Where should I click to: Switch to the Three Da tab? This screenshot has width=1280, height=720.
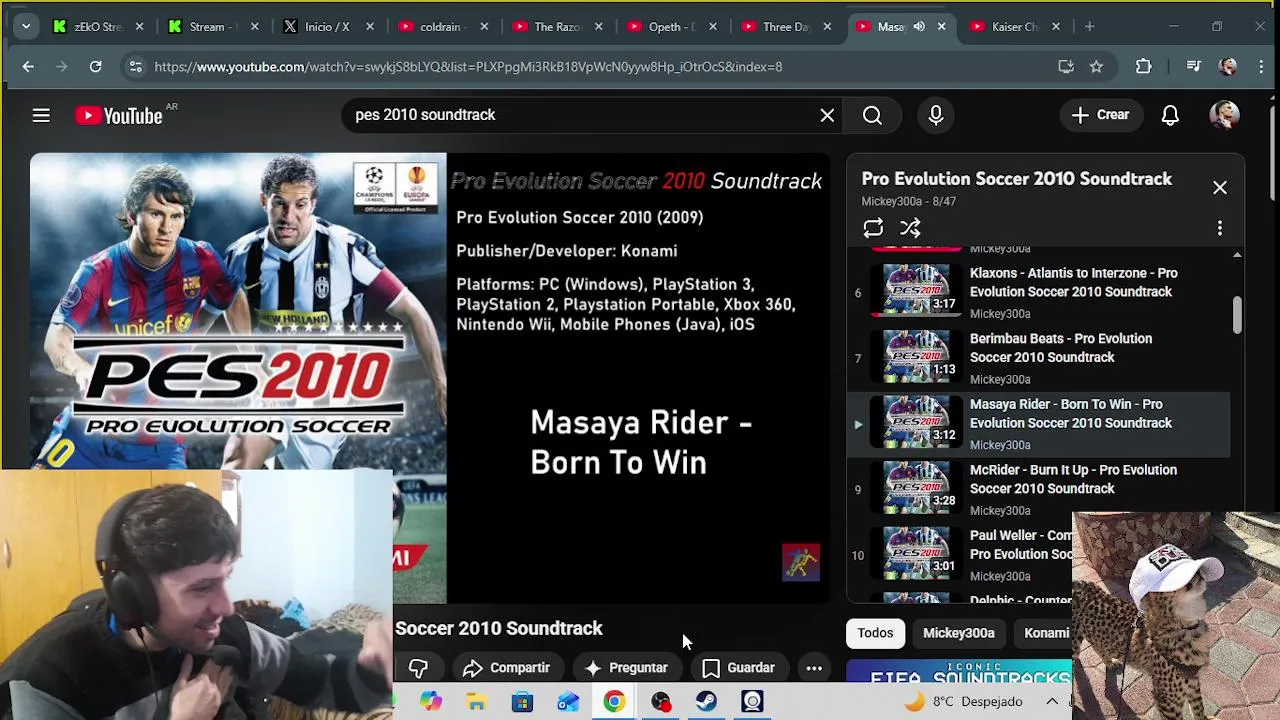pyautogui.click(x=785, y=27)
